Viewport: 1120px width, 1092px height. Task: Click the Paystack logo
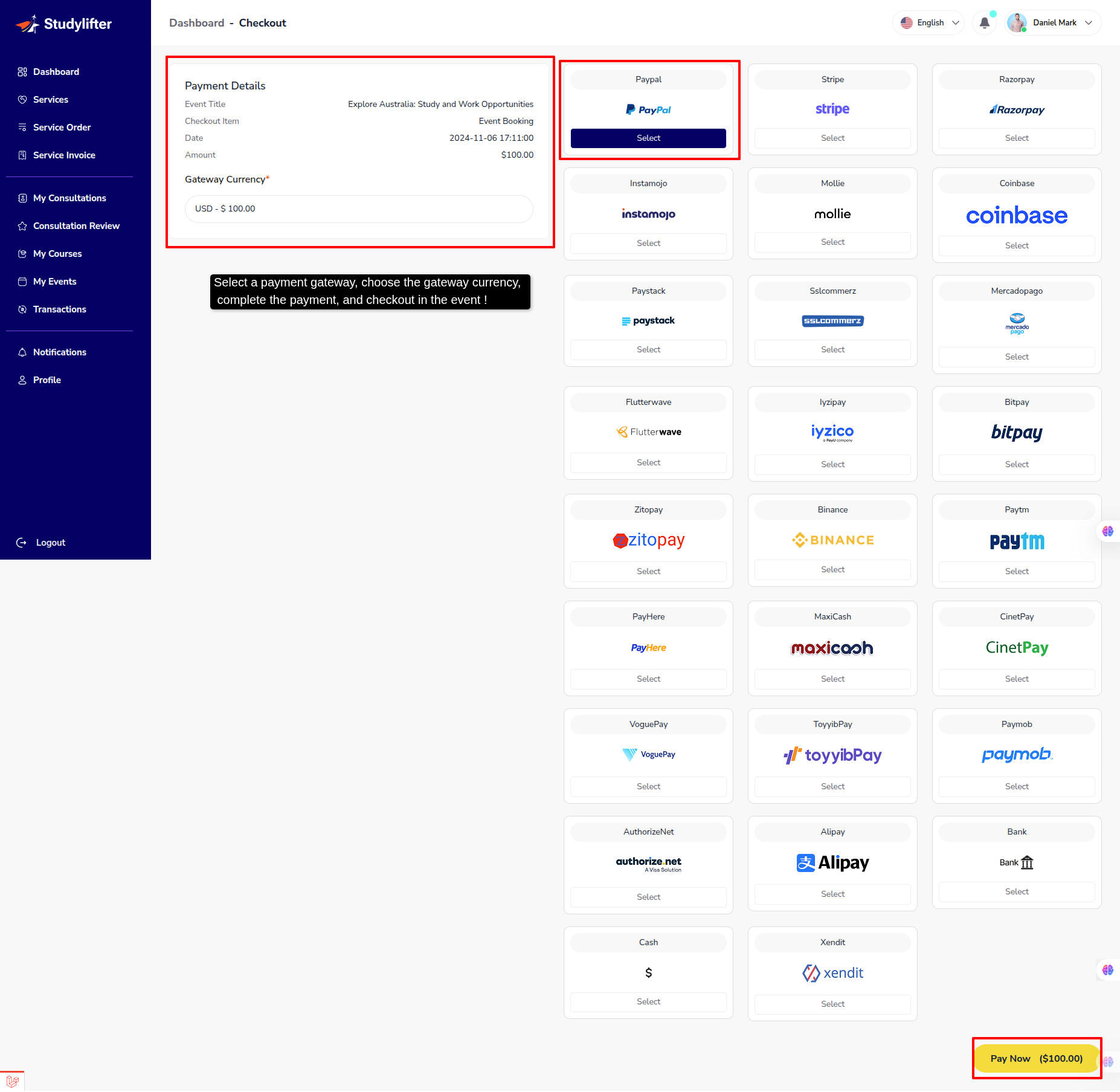pyautogui.click(x=648, y=321)
